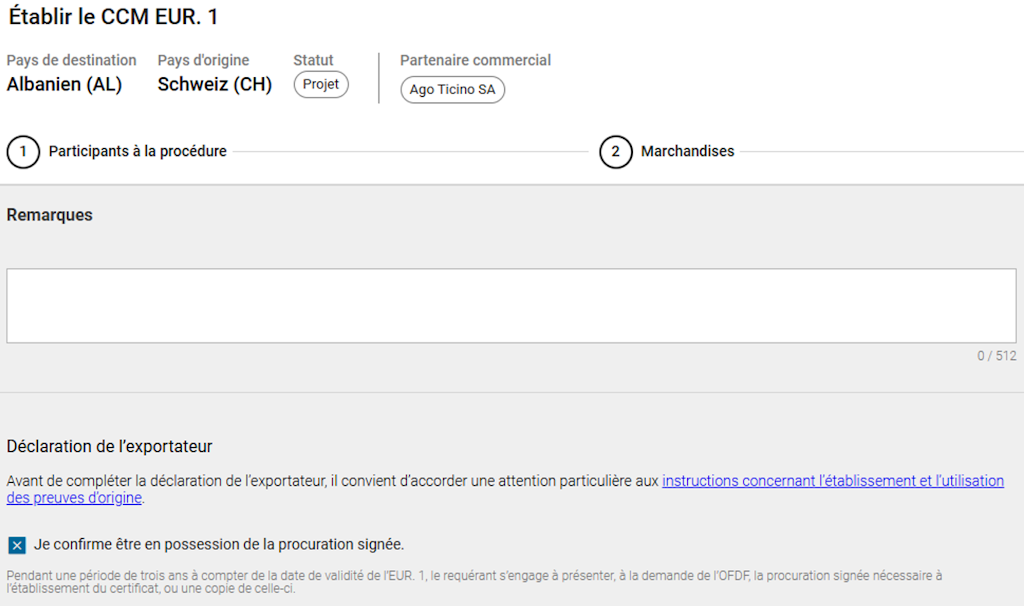The width and height of the screenshot is (1024, 606).
Task: Click the Albanien (AL) destination value
Action: click(x=64, y=85)
